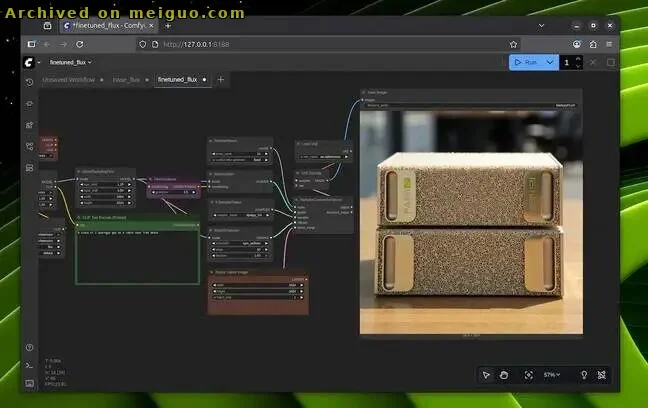Switch to the Unsaved Workflow tab

click(69, 79)
